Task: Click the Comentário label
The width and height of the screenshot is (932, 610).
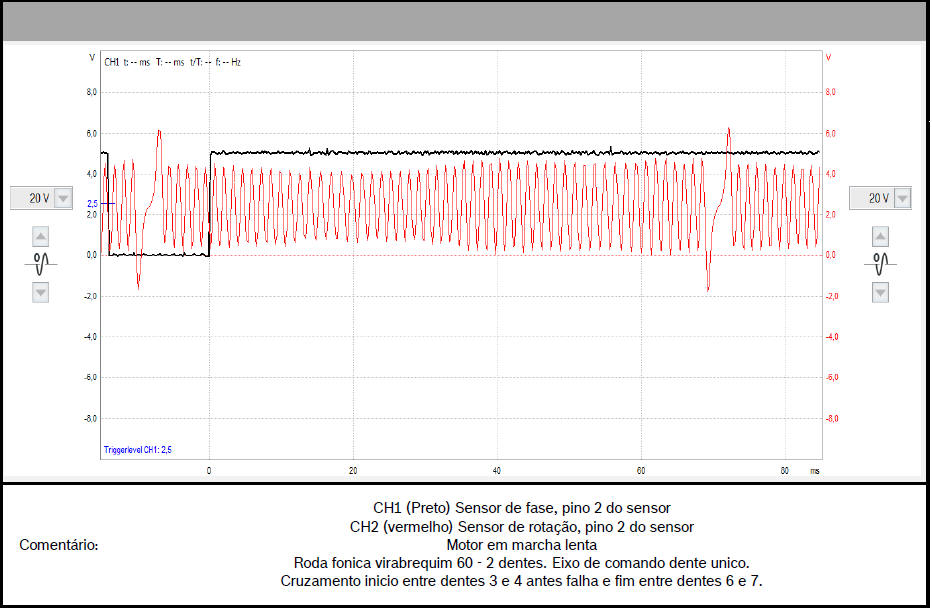Action: point(59,545)
